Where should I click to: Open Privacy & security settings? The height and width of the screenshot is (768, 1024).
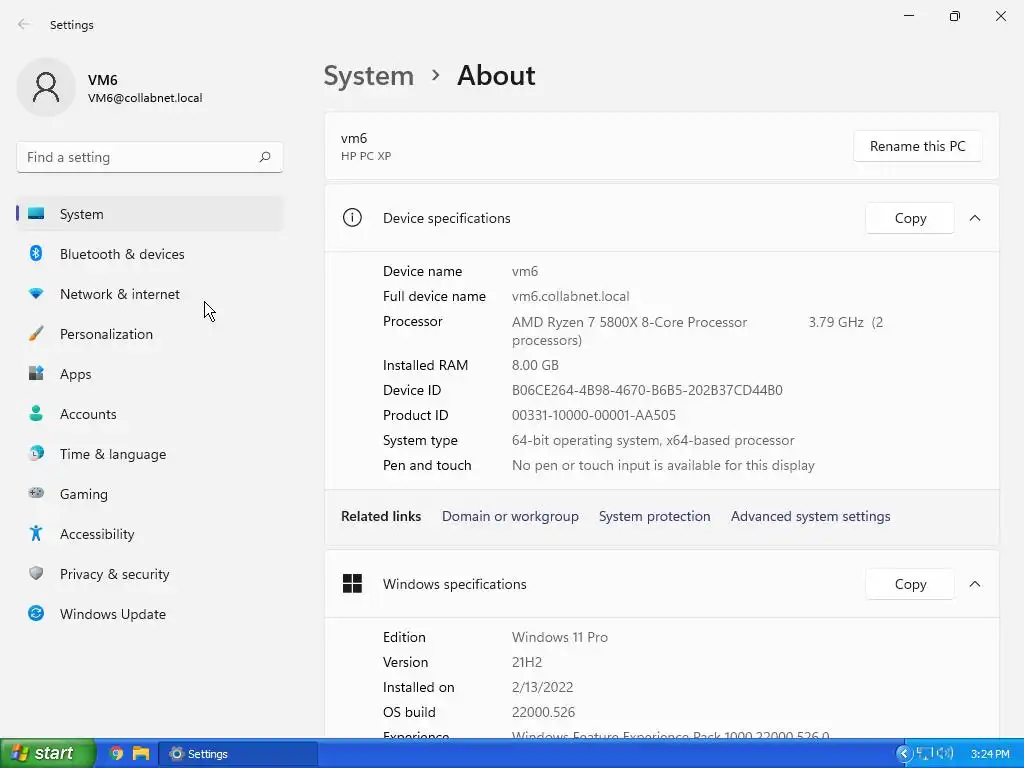(x=150, y=573)
